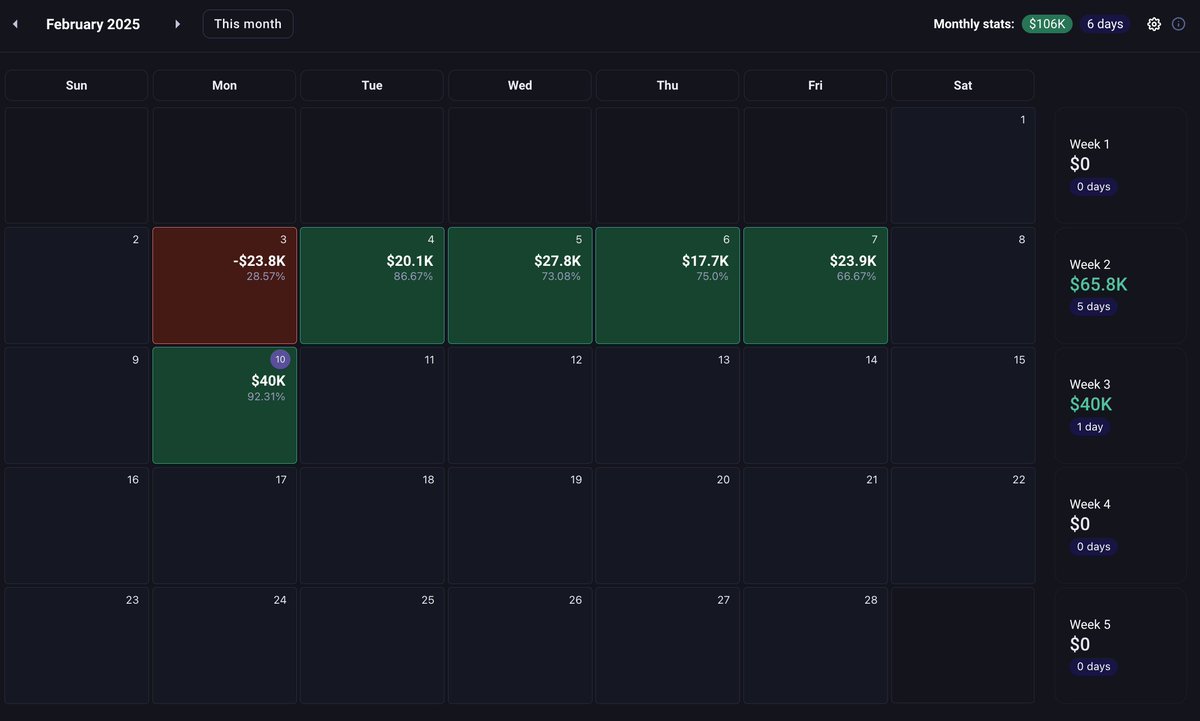Open Feb 6 day with $17.7K

[668, 285]
